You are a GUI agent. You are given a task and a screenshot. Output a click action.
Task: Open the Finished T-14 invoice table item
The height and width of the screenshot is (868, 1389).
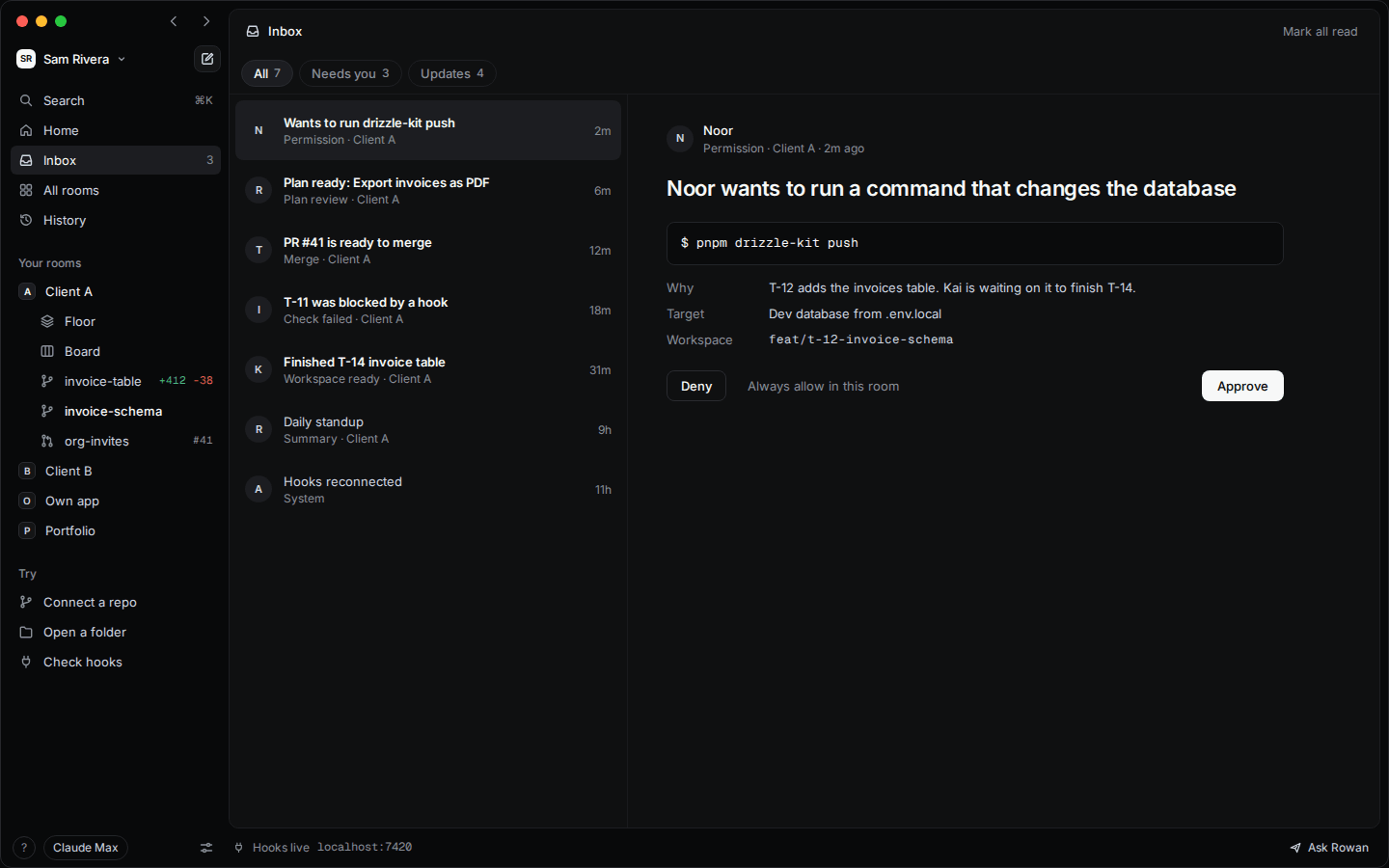(x=428, y=370)
